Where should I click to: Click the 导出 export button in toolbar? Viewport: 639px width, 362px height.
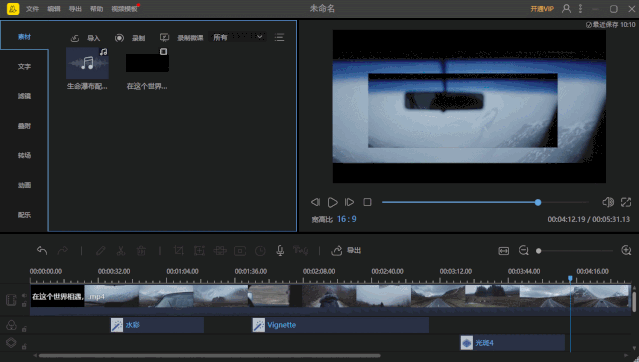[x=346, y=250]
